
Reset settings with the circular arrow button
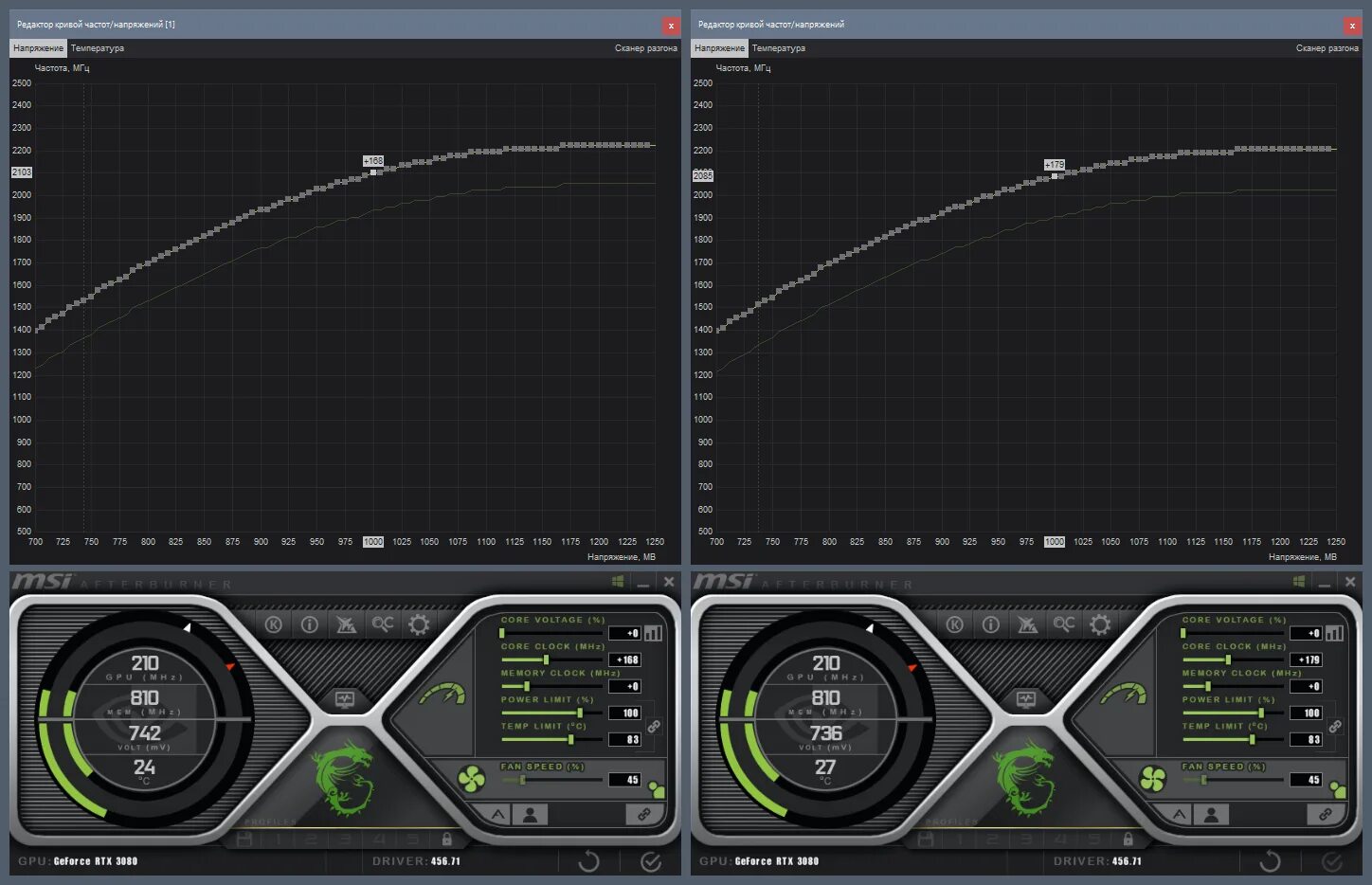(589, 862)
